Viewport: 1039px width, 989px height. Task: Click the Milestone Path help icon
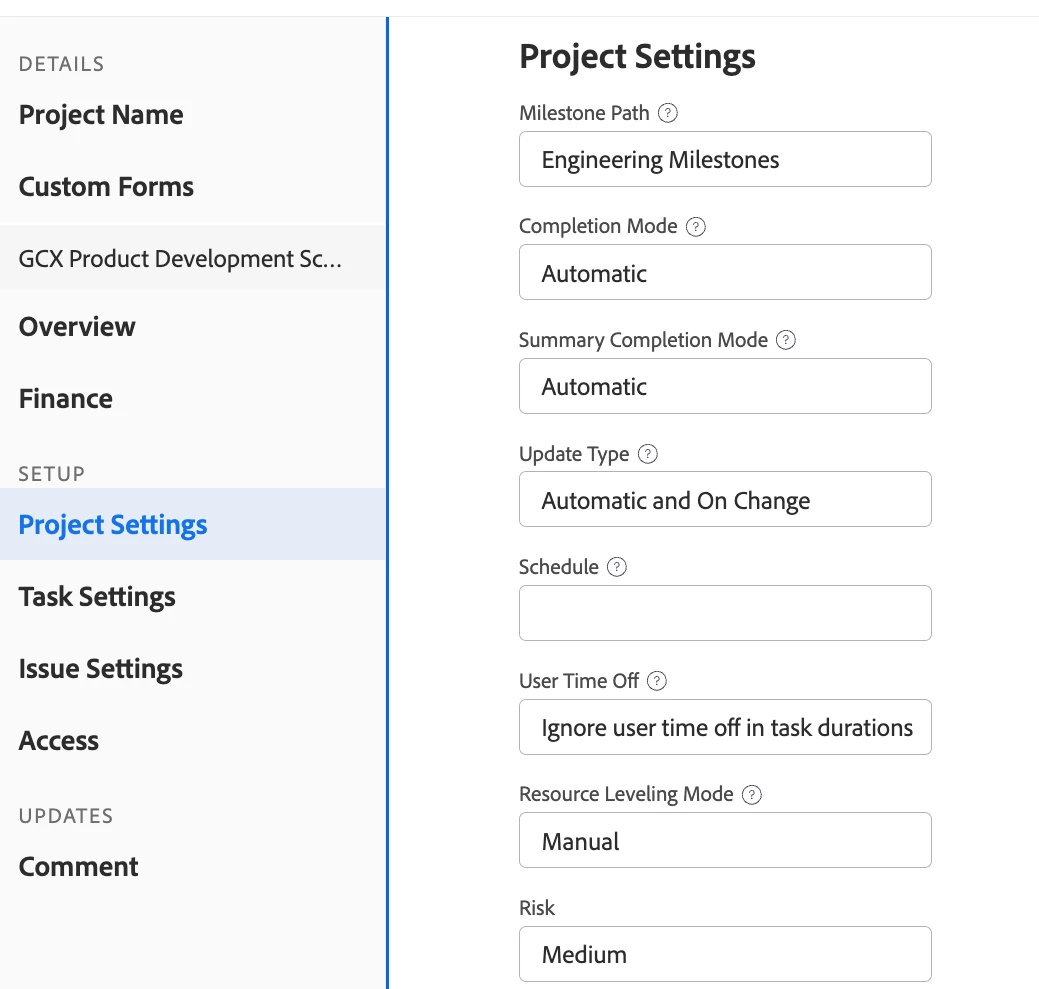pos(668,113)
